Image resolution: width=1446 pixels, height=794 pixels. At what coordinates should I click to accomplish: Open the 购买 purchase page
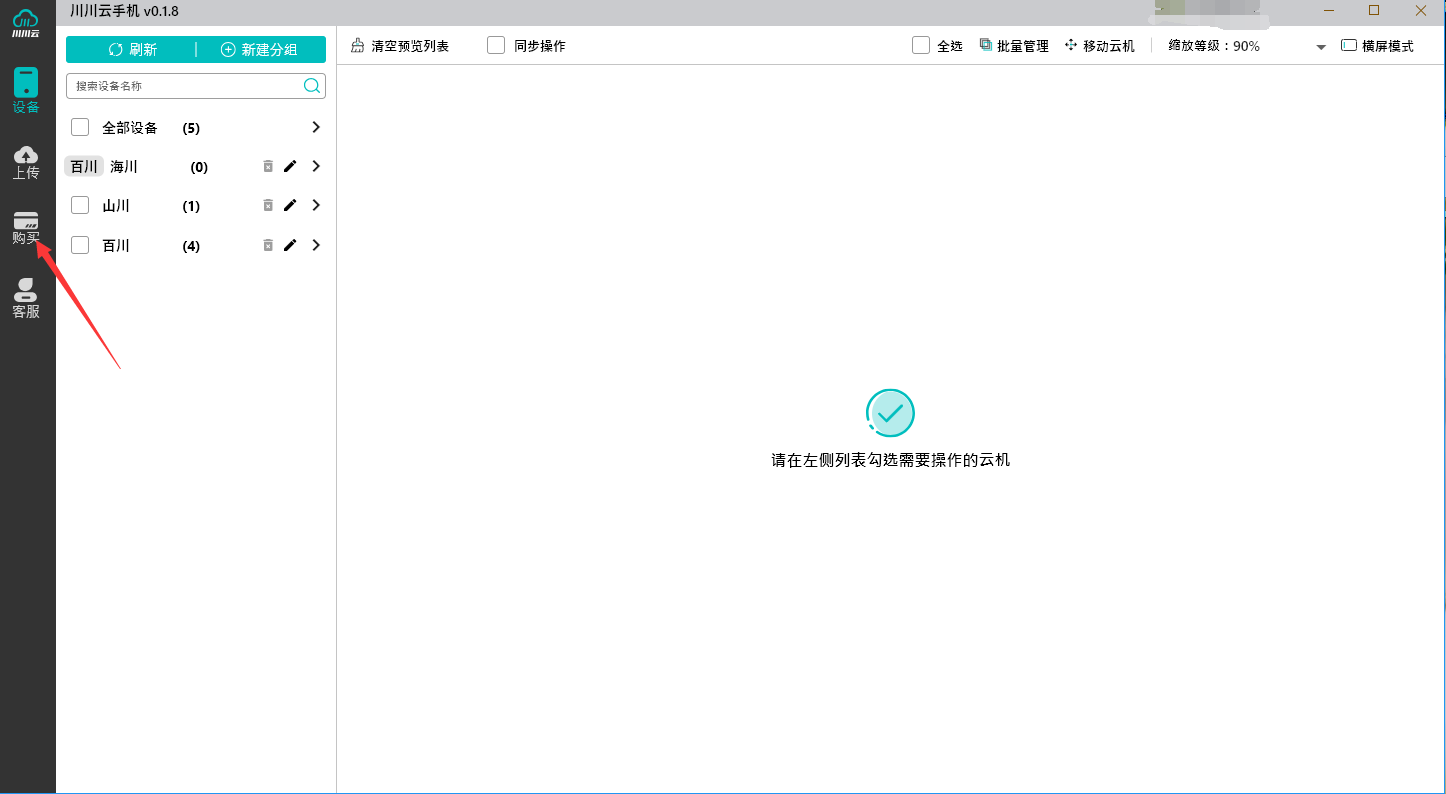tap(25, 225)
